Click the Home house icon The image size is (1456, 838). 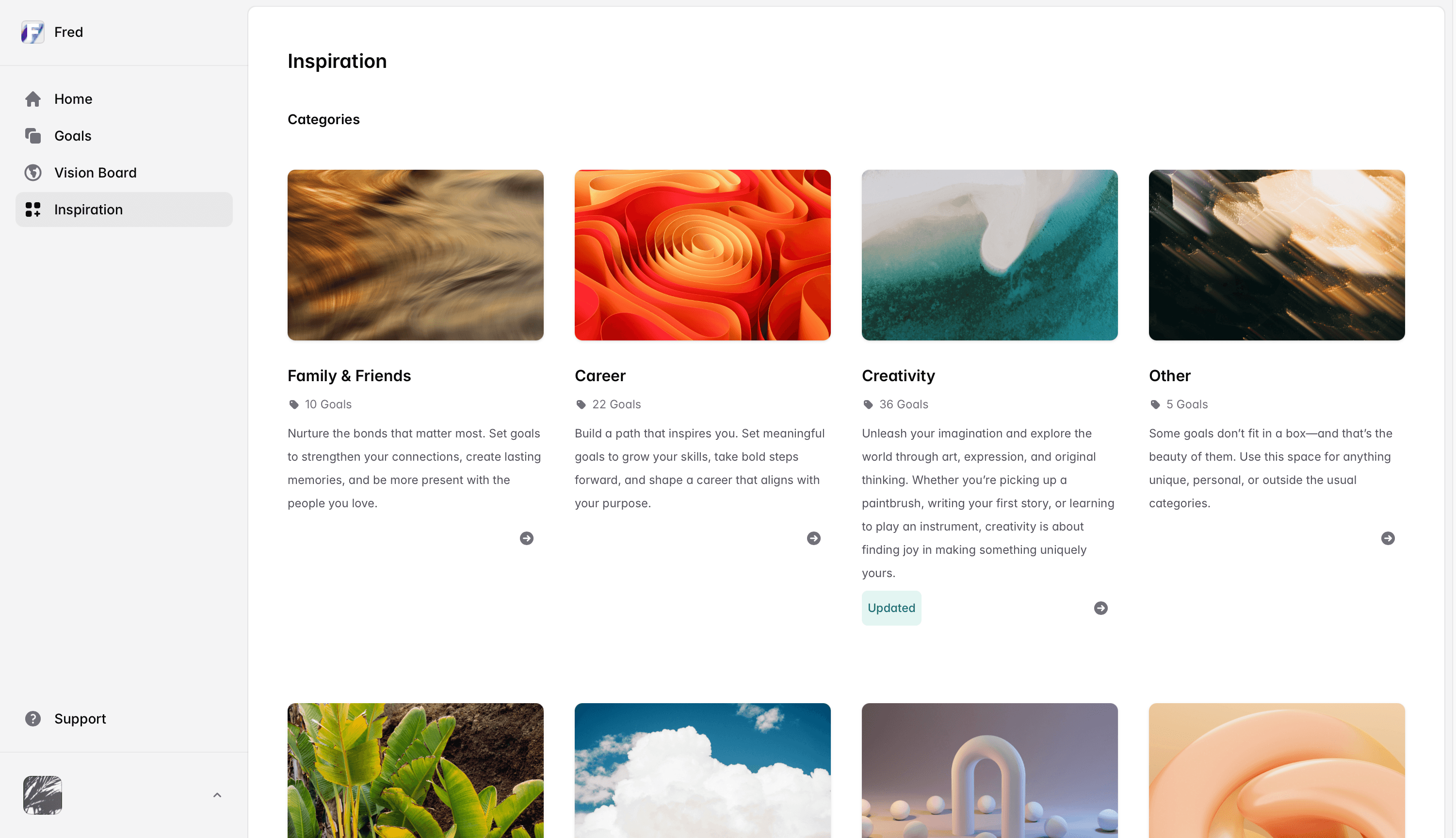[x=33, y=99]
